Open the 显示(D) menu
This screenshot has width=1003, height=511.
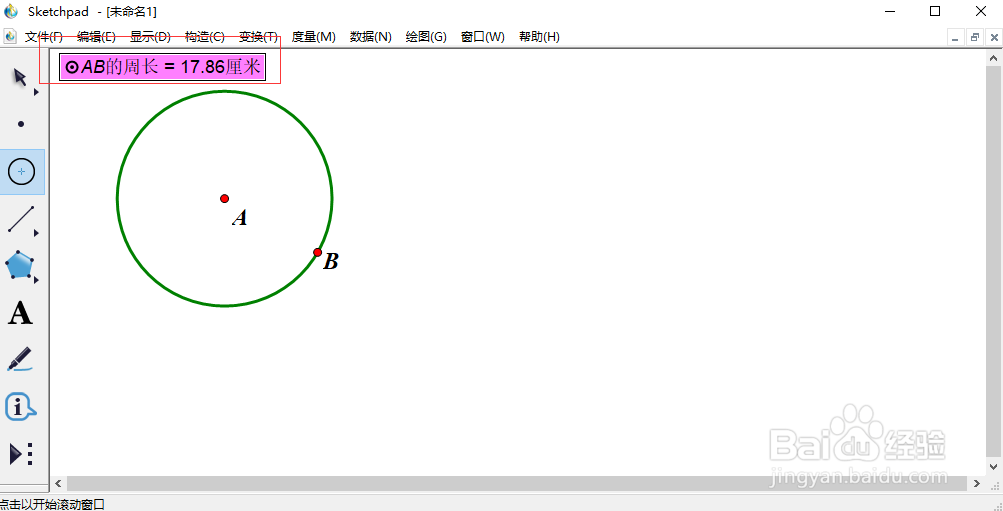(x=150, y=37)
